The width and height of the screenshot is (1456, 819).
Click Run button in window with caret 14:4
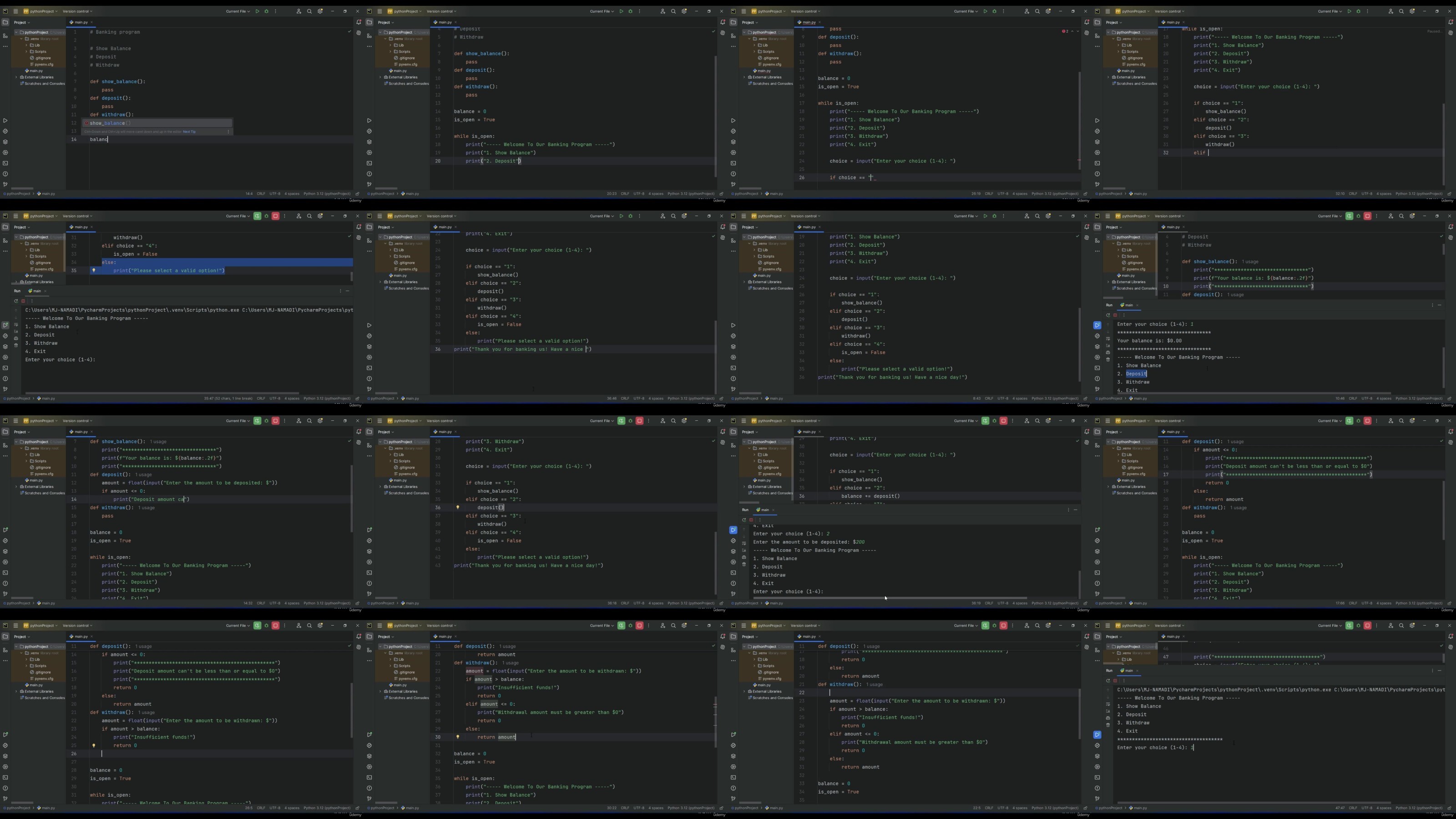point(257,11)
